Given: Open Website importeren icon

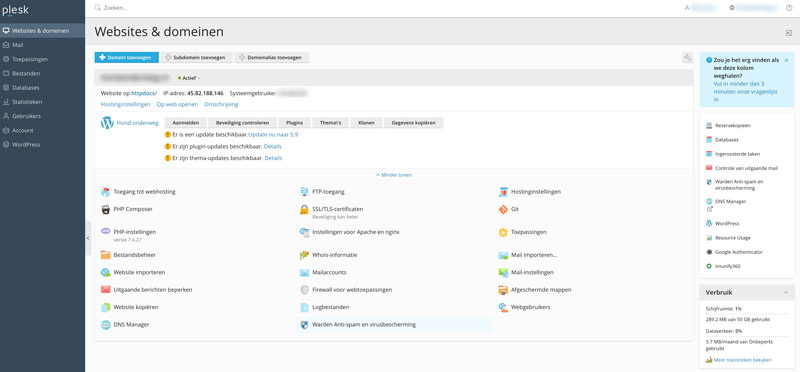Looking at the screenshot, I should coord(106,272).
